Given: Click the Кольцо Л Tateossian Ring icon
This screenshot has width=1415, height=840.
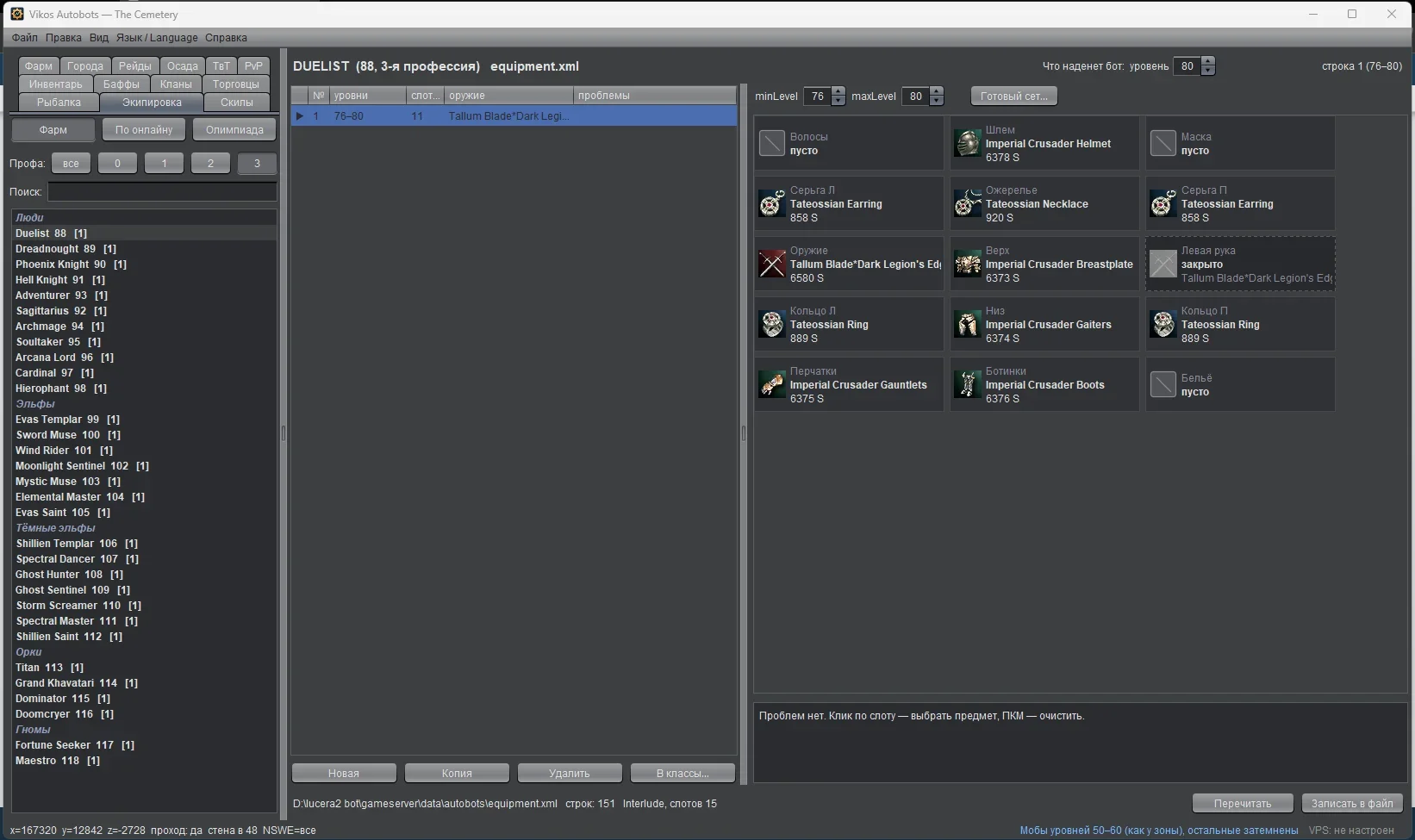Looking at the screenshot, I should point(771,324).
